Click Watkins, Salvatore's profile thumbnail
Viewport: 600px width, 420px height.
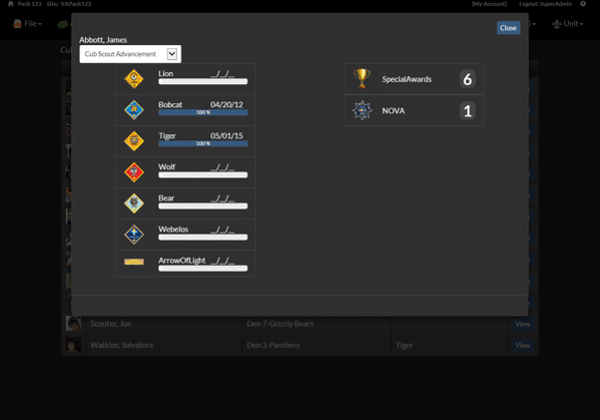click(x=73, y=345)
